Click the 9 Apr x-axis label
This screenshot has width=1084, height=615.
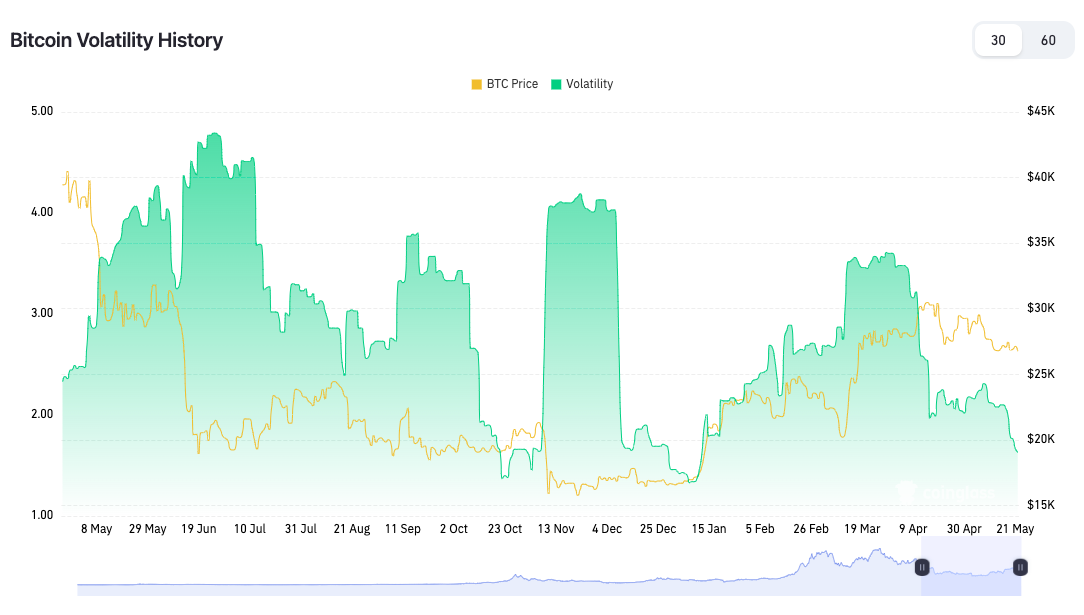913,529
